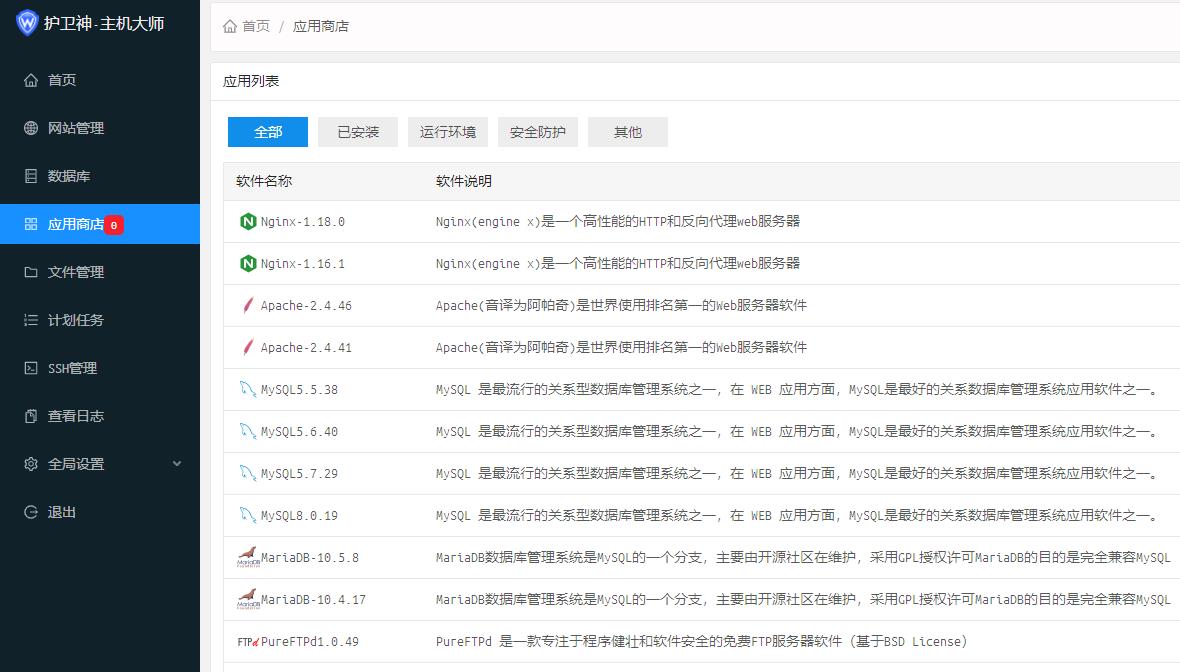Click the database icon for 数据库

[x=31, y=176]
